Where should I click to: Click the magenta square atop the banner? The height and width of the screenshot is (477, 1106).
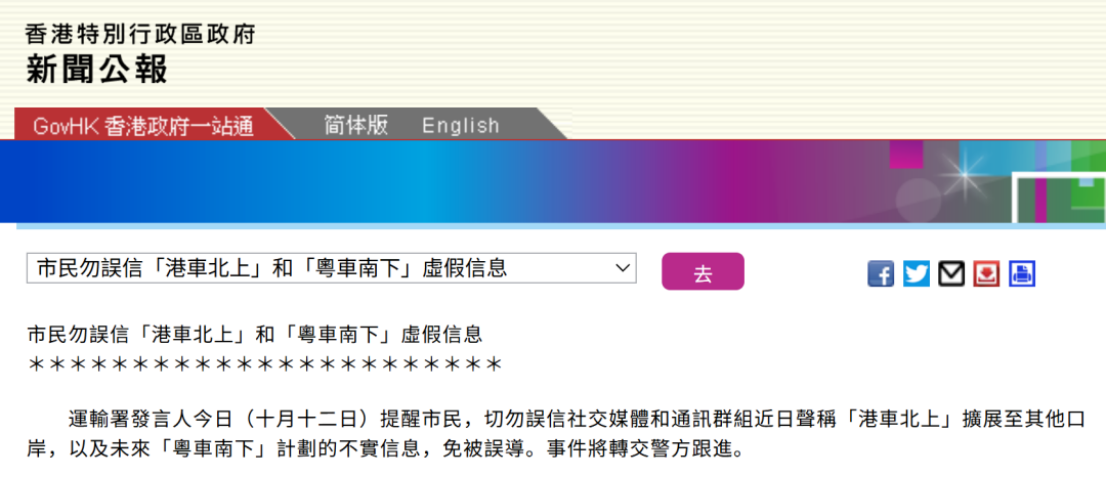pos(906,154)
